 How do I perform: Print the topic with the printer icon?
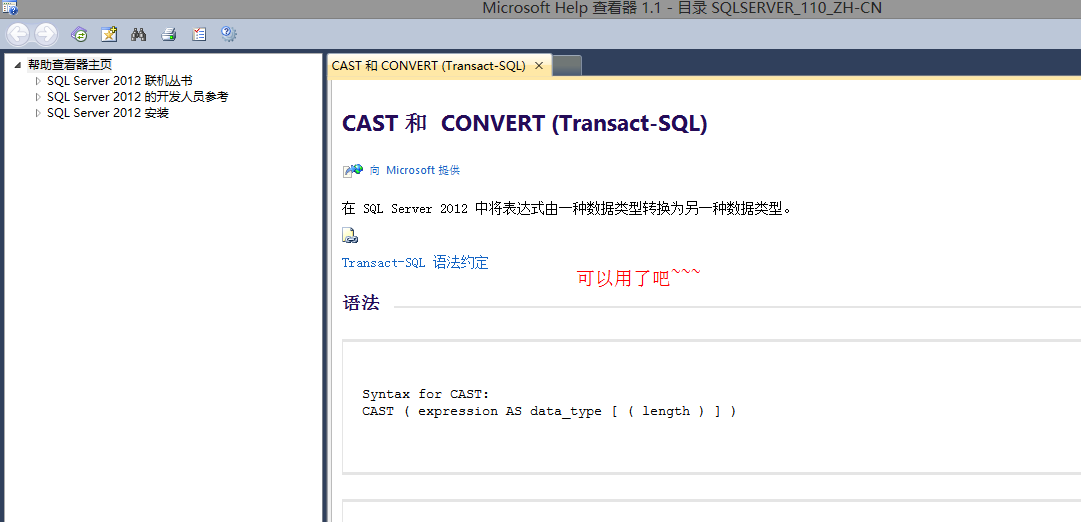pyautogui.click(x=169, y=34)
